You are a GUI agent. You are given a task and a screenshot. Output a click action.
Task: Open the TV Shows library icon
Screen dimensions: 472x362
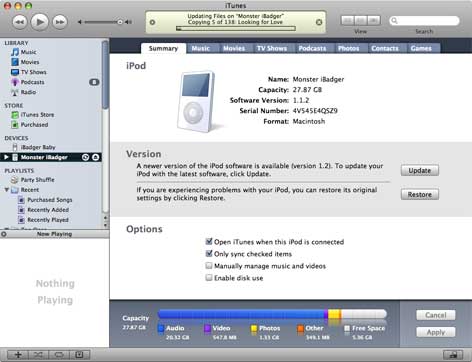coord(15,72)
